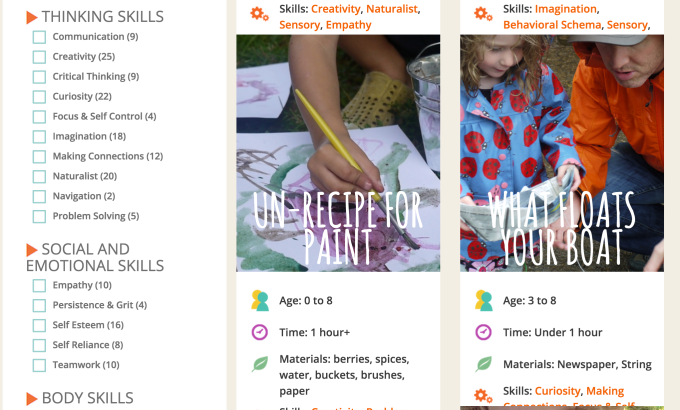Open the Un-Recipe for Paint activity image
Viewport: 680px width, 410px height.
point(338,153)
